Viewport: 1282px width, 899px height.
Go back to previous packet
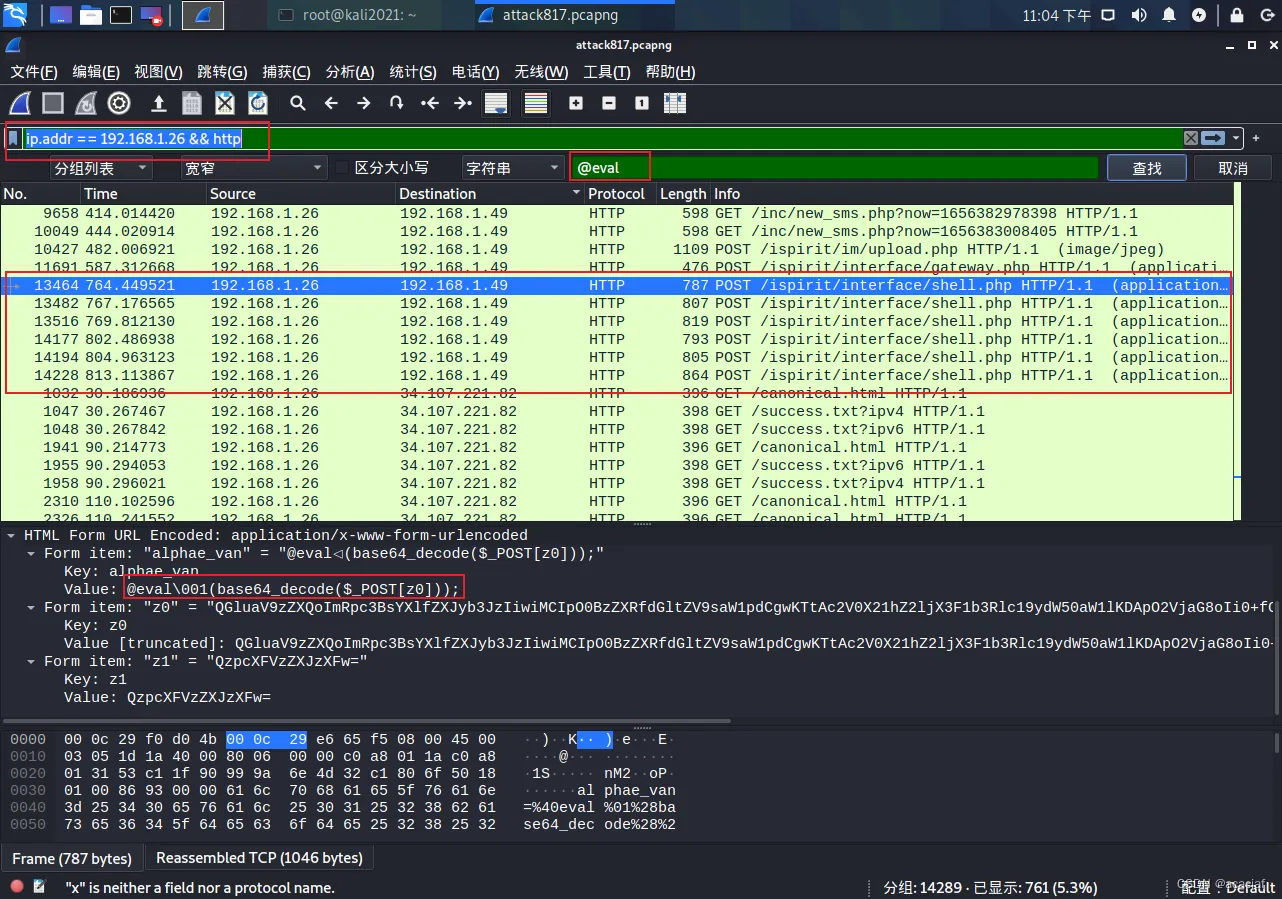coord(331,103)
